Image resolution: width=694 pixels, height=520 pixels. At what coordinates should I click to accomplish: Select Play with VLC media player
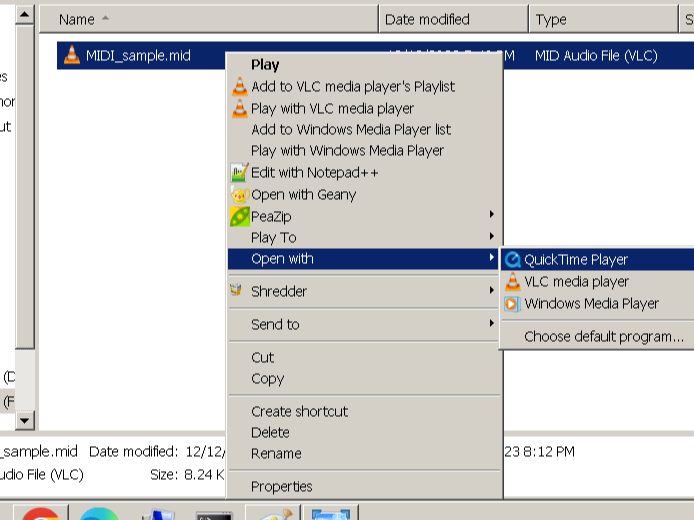tap(365, 108)
